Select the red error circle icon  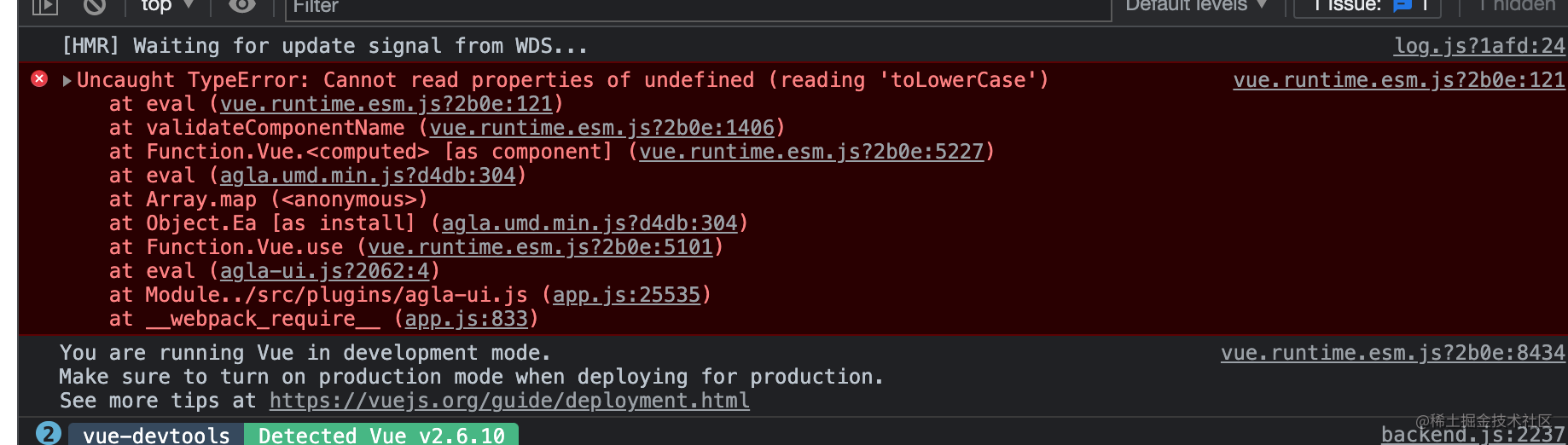tap(39, 79)
